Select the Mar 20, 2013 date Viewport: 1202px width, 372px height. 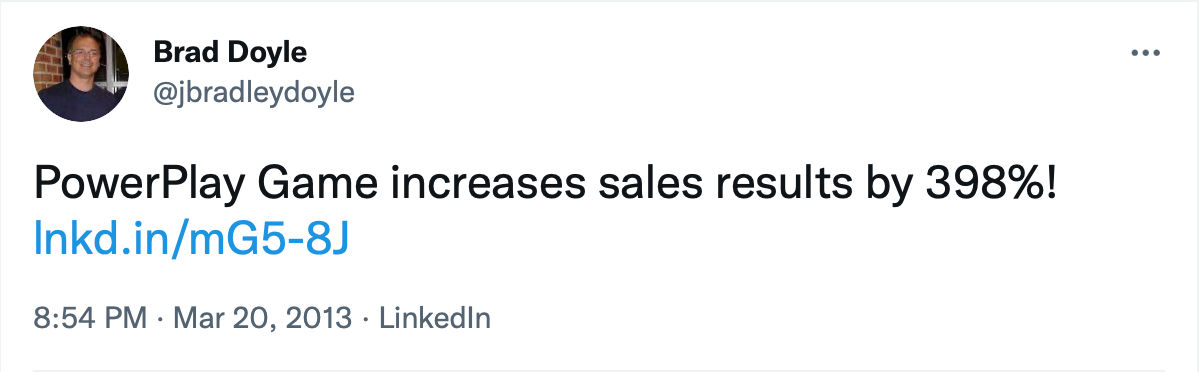click(263, 319)
